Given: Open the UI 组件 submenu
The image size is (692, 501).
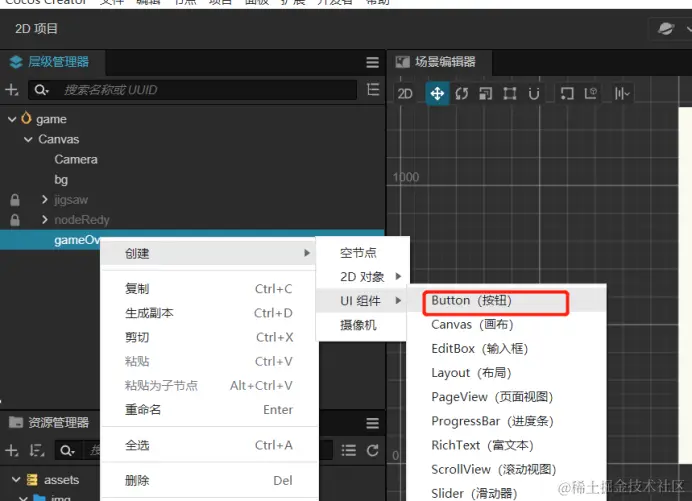Looking at the screenshot, I should [362, 301].
